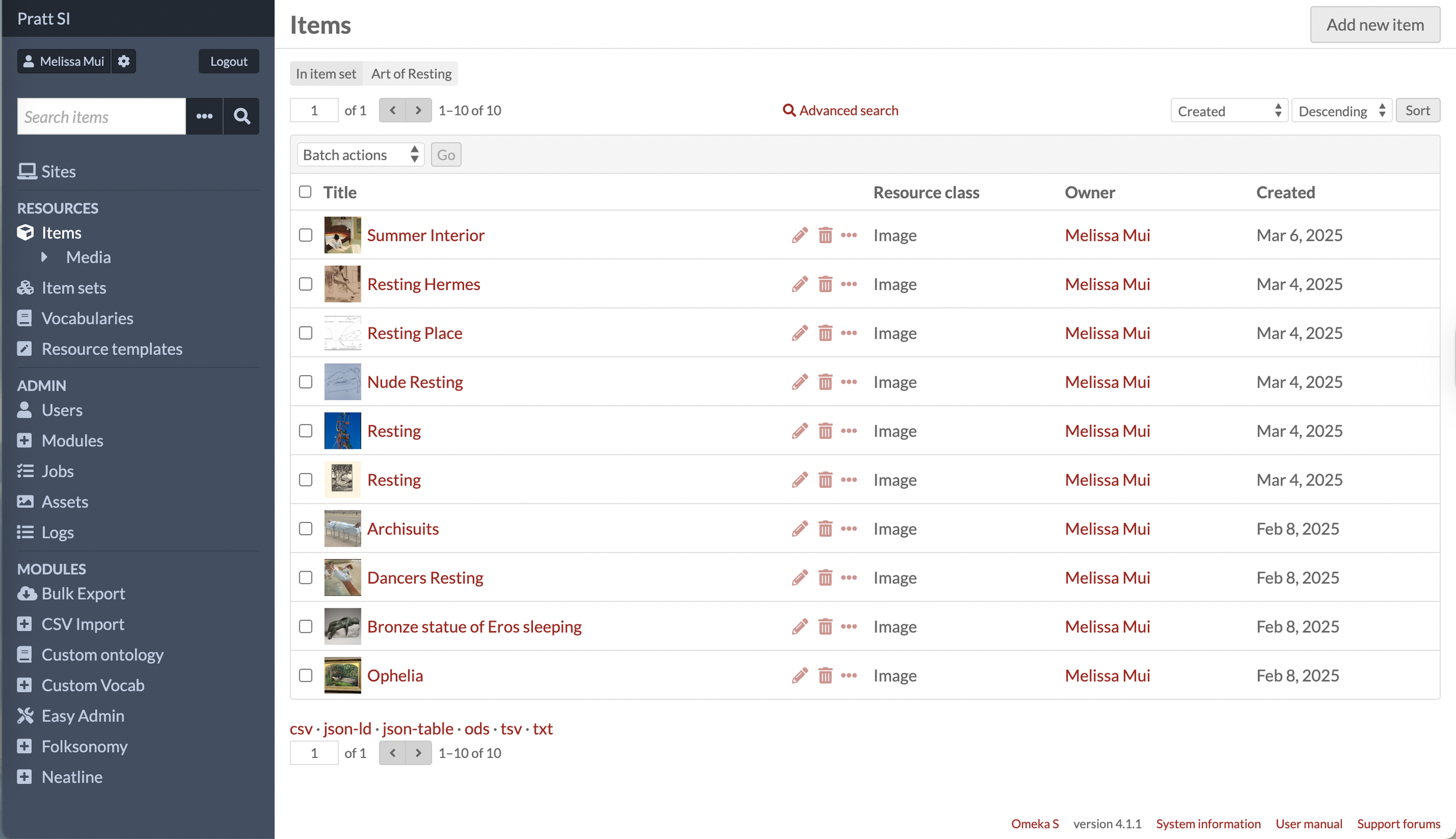The width and height of the screenshot is (1456, 839).
Task: Open the Created sort-by dropdown
Action: tap(1229, 111)
